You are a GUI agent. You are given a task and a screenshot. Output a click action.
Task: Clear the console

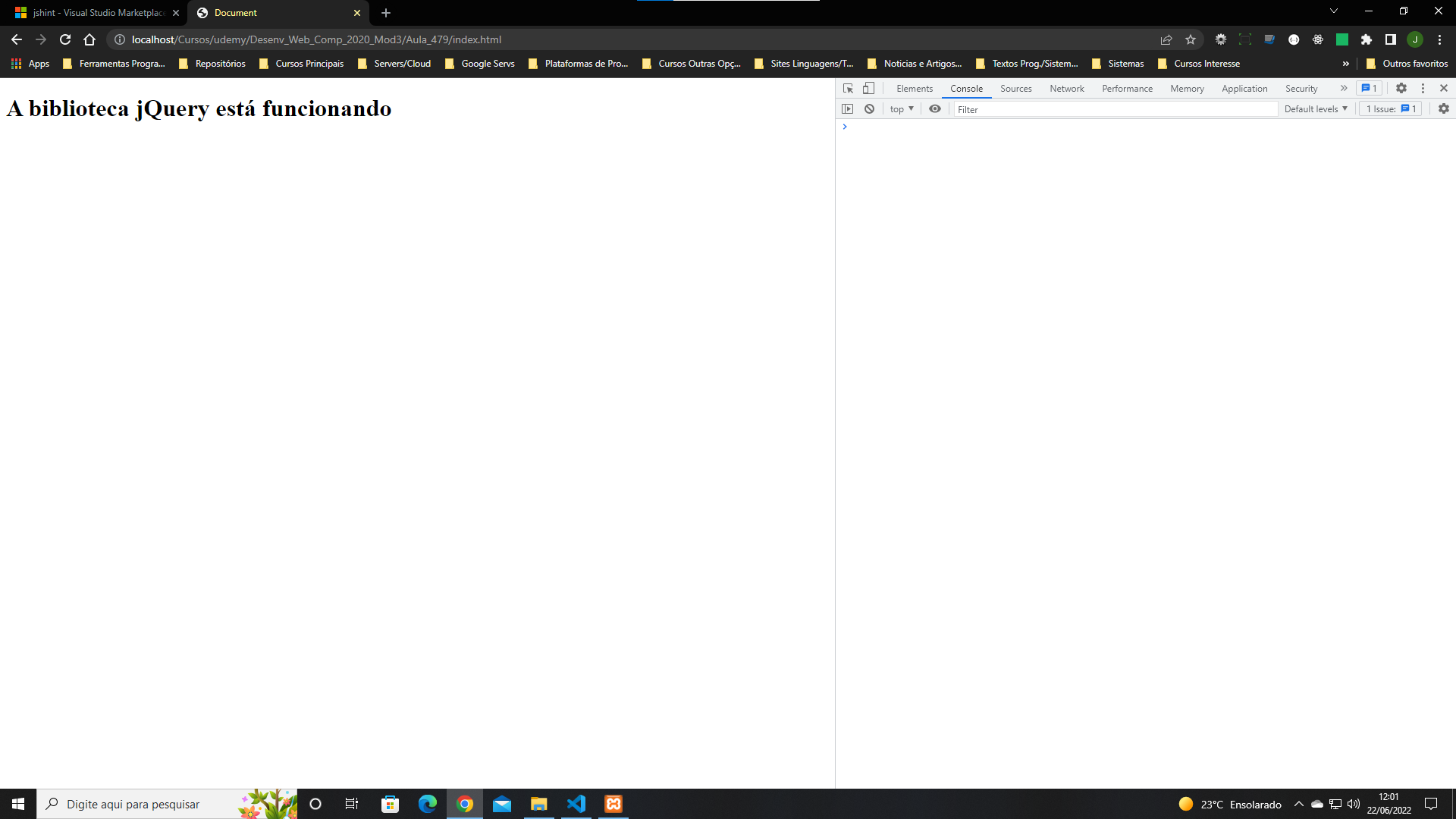point(870,109)
